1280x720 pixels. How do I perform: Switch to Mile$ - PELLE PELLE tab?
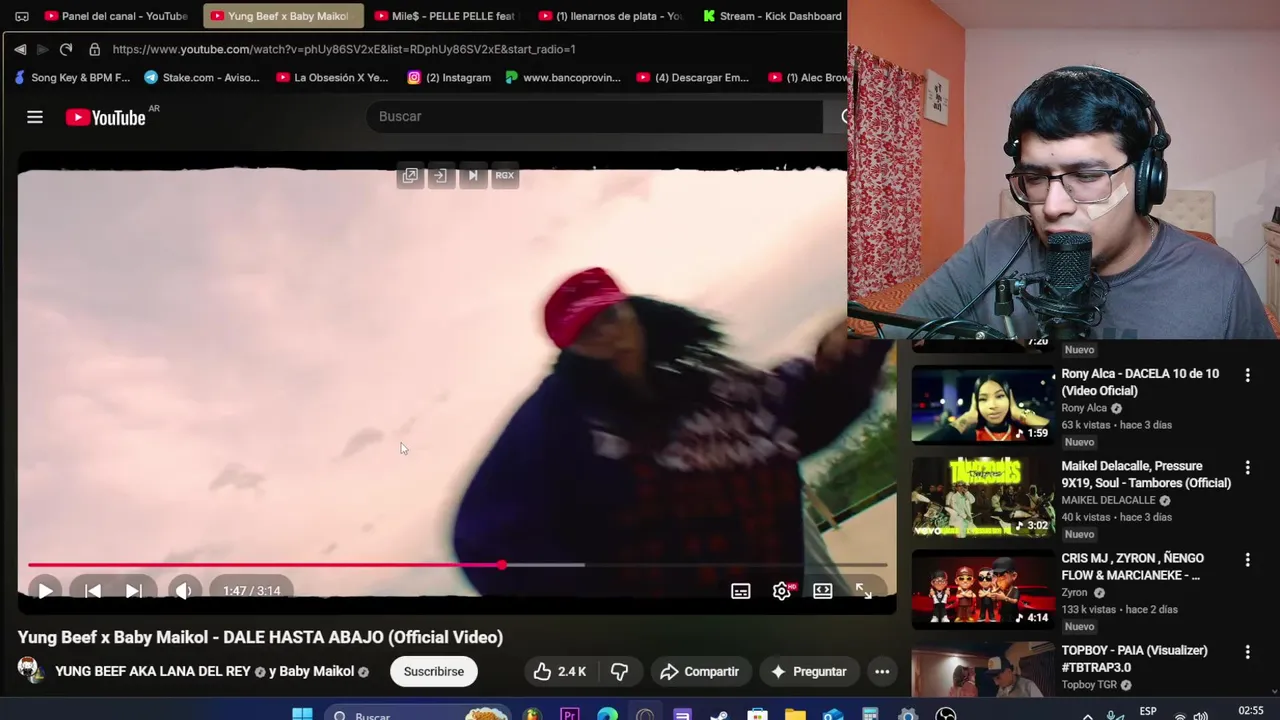tap(445, 16)
